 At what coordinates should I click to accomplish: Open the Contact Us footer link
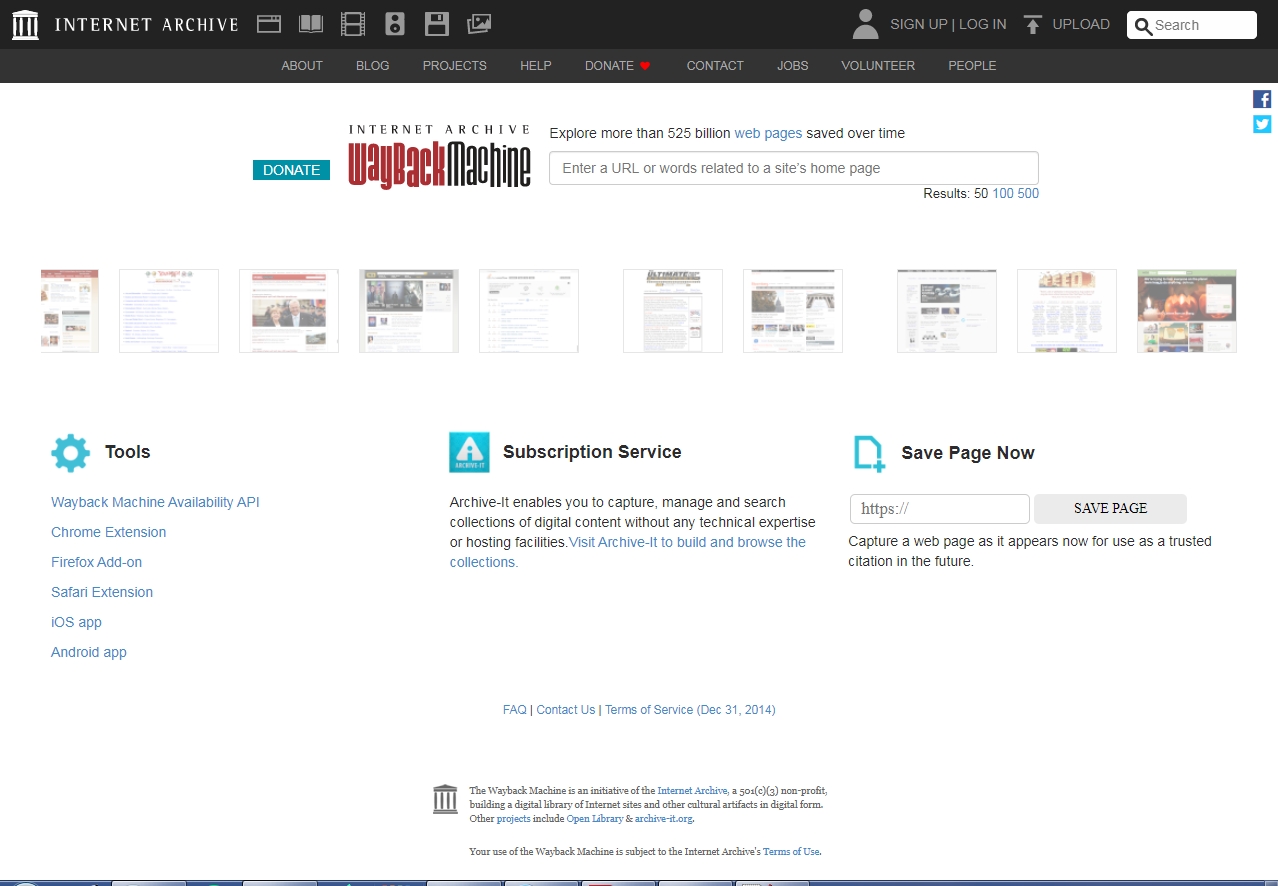click(566, 710)
